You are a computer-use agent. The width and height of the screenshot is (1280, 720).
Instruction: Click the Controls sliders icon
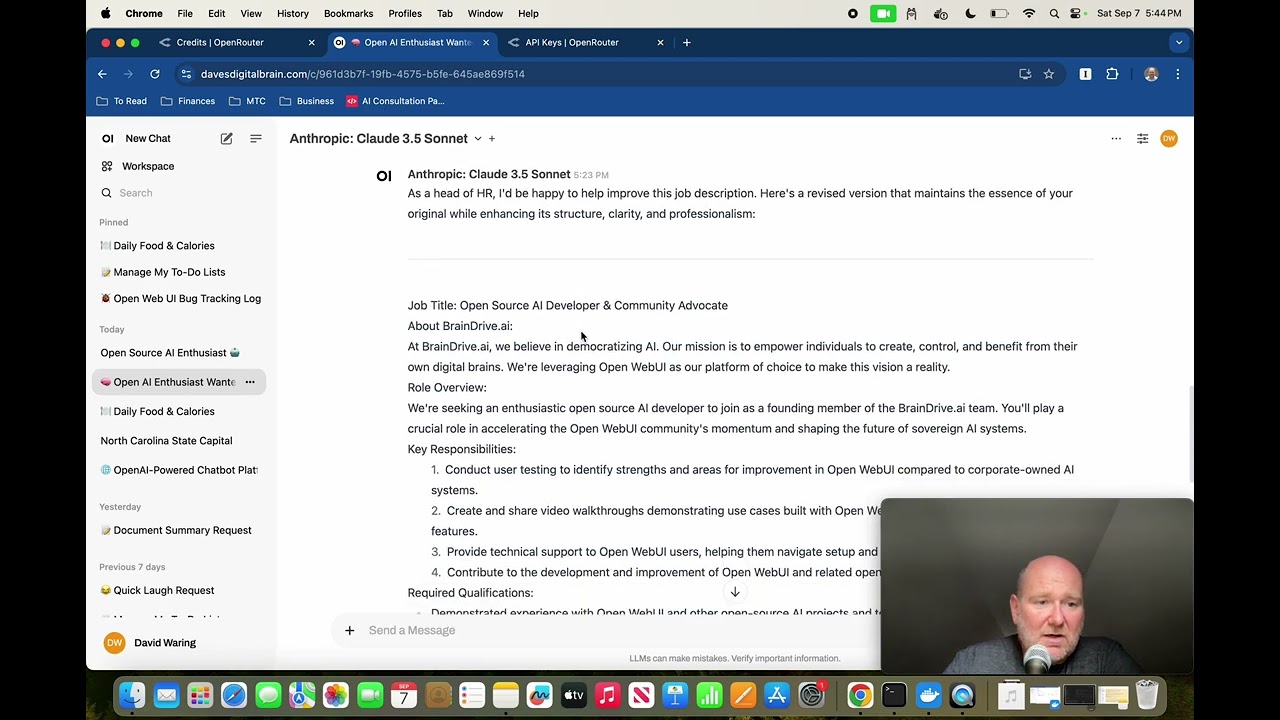pos(1142,139)
